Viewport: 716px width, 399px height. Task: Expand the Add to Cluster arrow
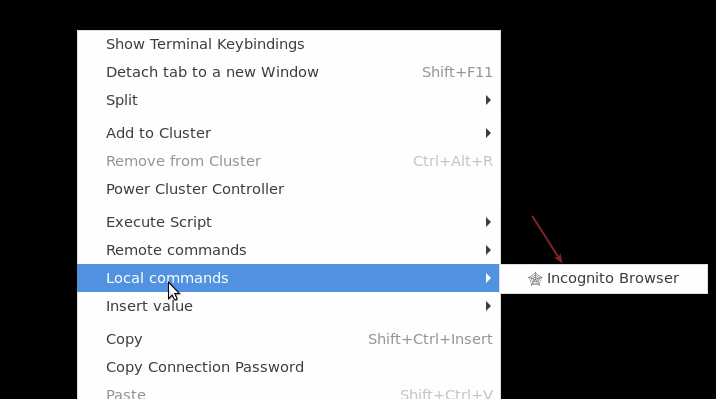488,133
